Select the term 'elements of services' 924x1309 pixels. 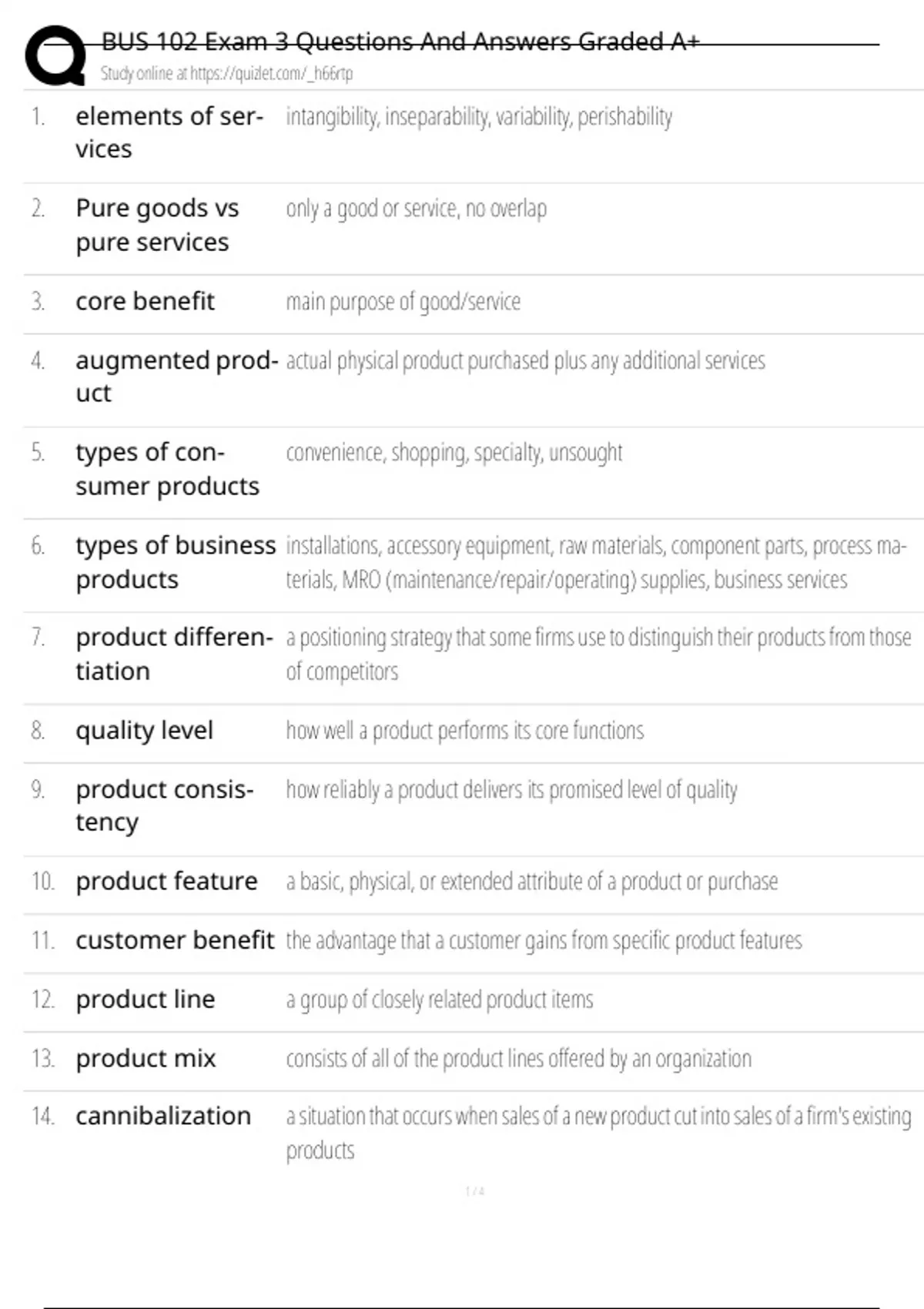169,132
